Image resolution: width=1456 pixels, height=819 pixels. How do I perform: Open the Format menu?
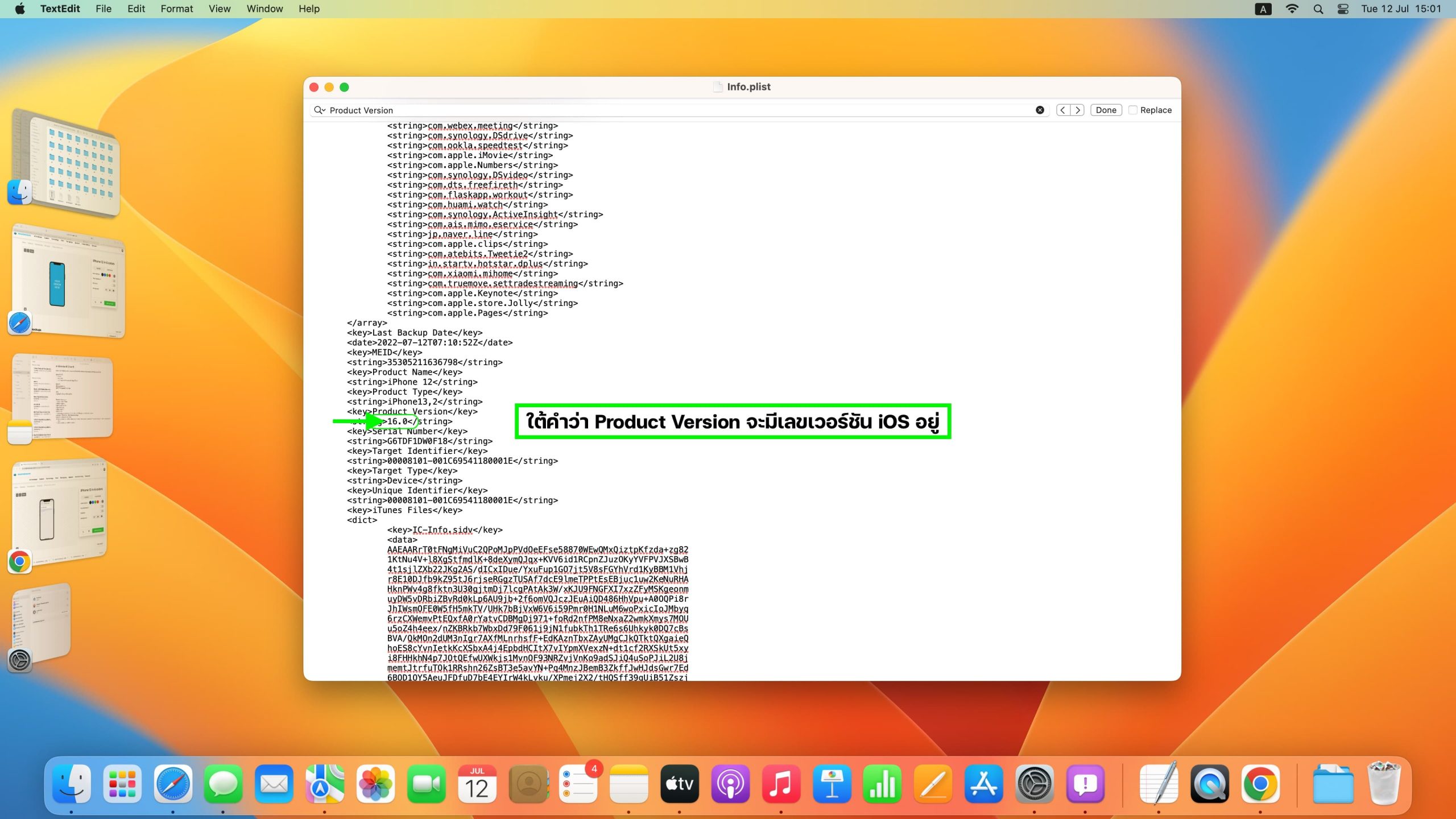click(x=176, y=9)
